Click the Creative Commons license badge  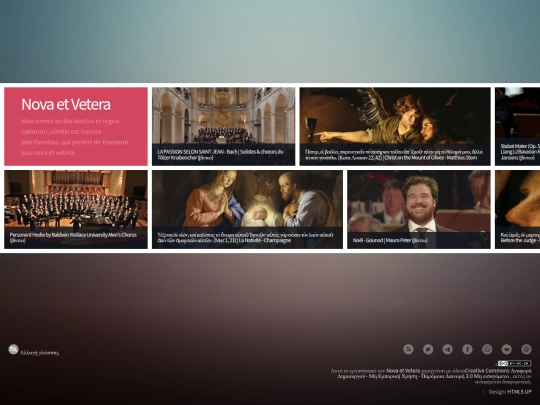(514, 363)
